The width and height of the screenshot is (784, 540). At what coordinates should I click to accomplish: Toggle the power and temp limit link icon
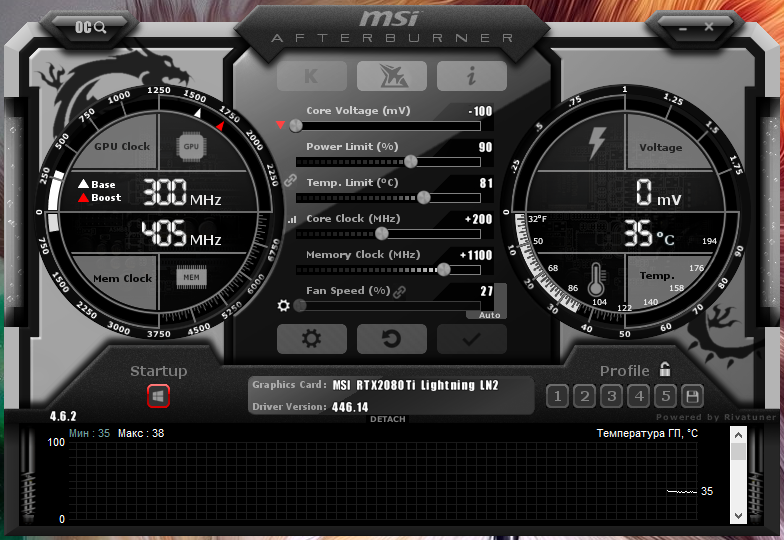tap(290, 180)
